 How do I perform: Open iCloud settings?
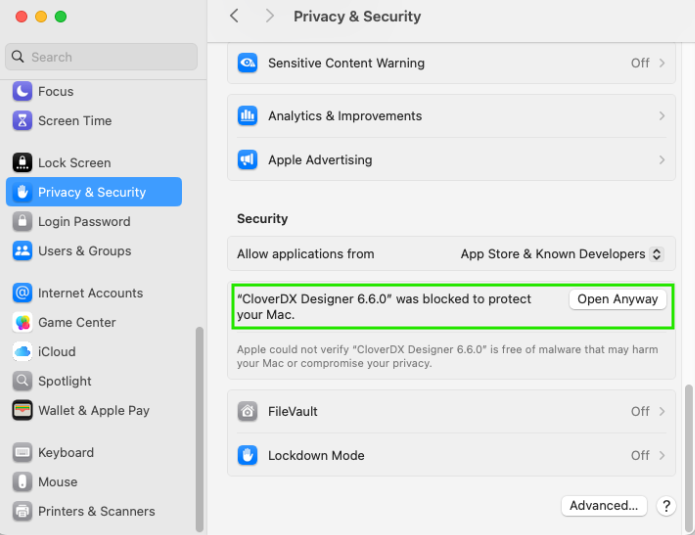94,351
